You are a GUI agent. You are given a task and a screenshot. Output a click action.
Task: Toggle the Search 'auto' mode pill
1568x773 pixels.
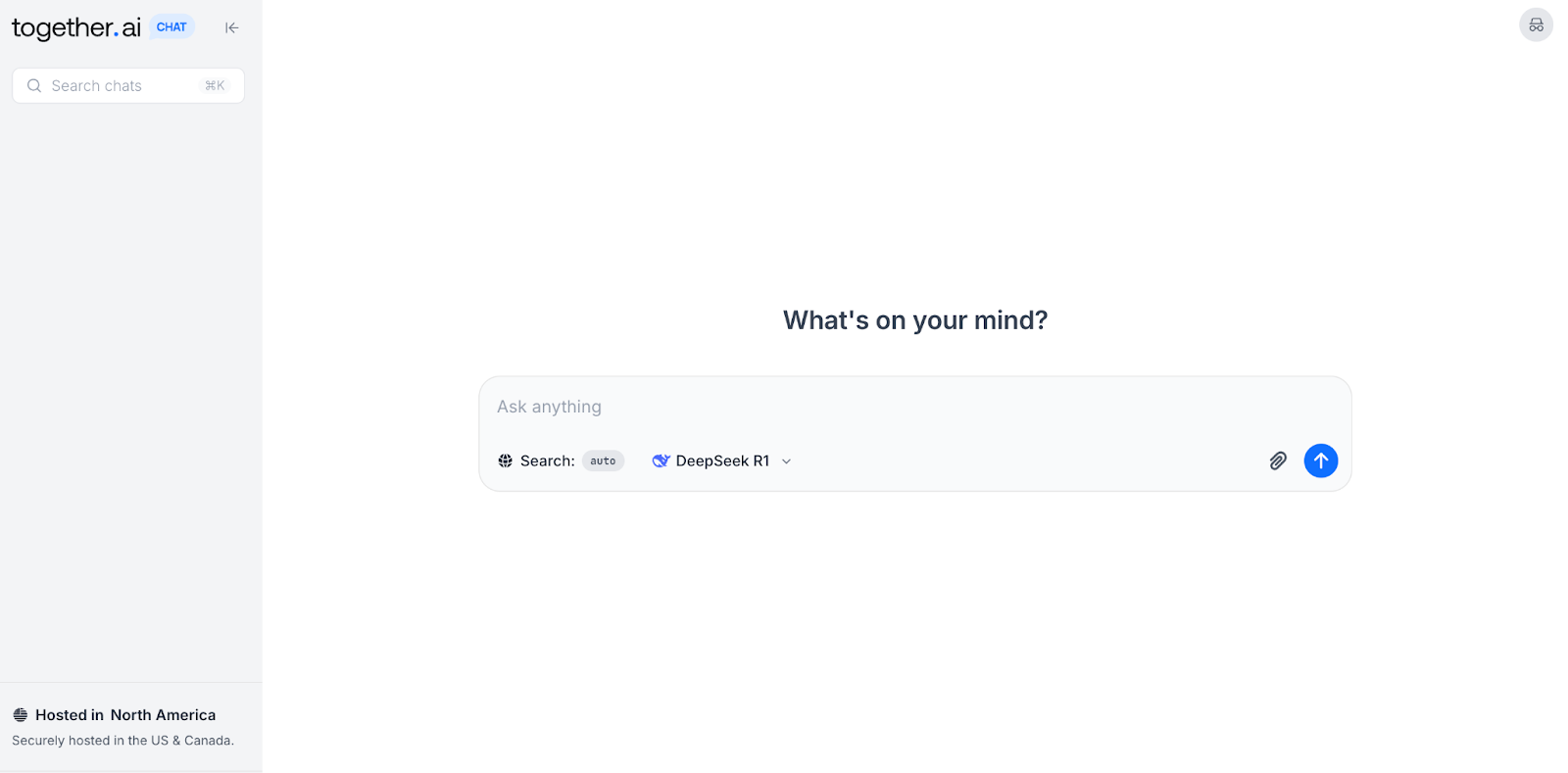(603, 460)
